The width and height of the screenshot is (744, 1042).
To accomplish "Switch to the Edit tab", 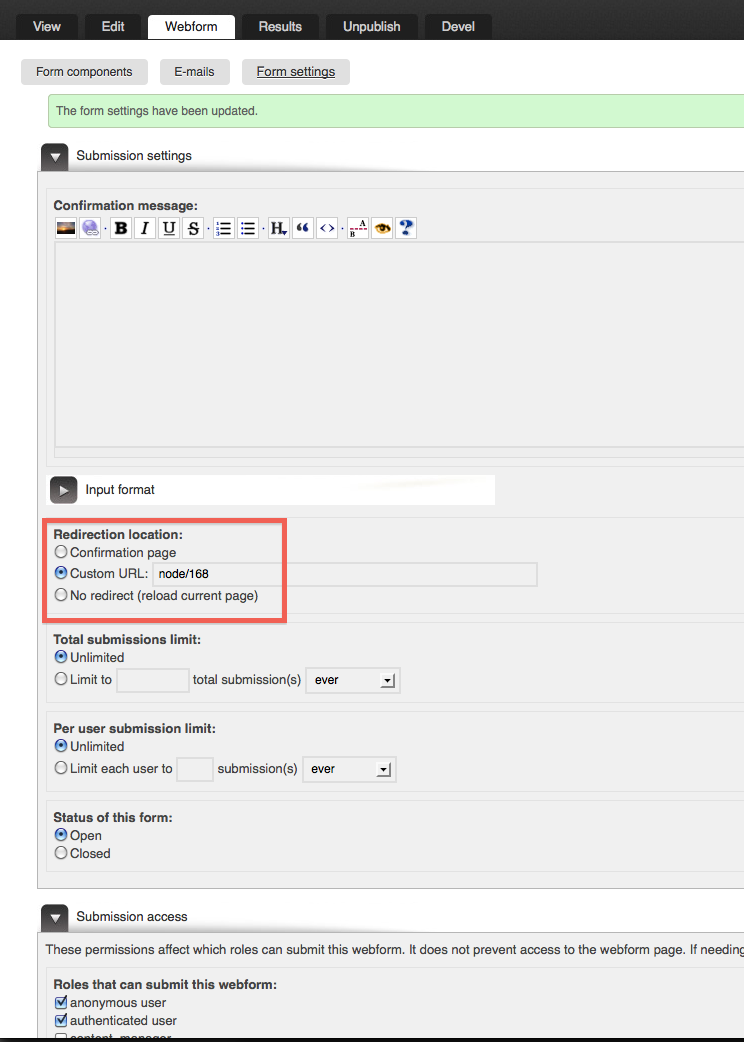I will (x=113, y=27).
